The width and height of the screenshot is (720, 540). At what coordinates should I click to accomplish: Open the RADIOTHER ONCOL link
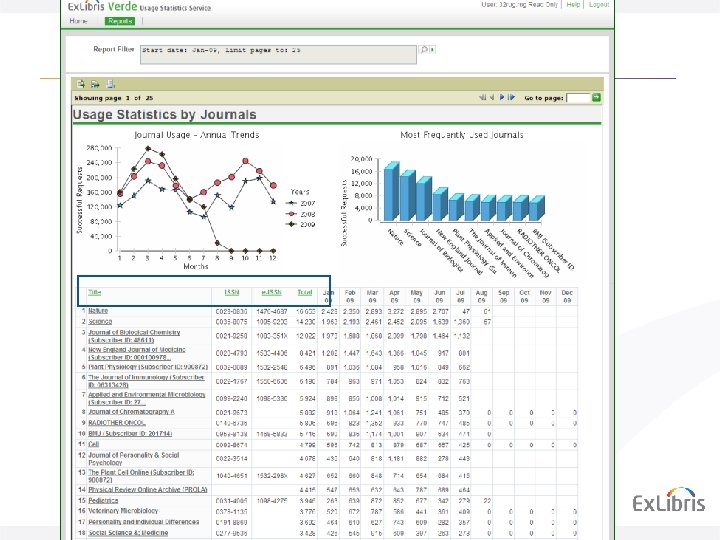point(117,422)
